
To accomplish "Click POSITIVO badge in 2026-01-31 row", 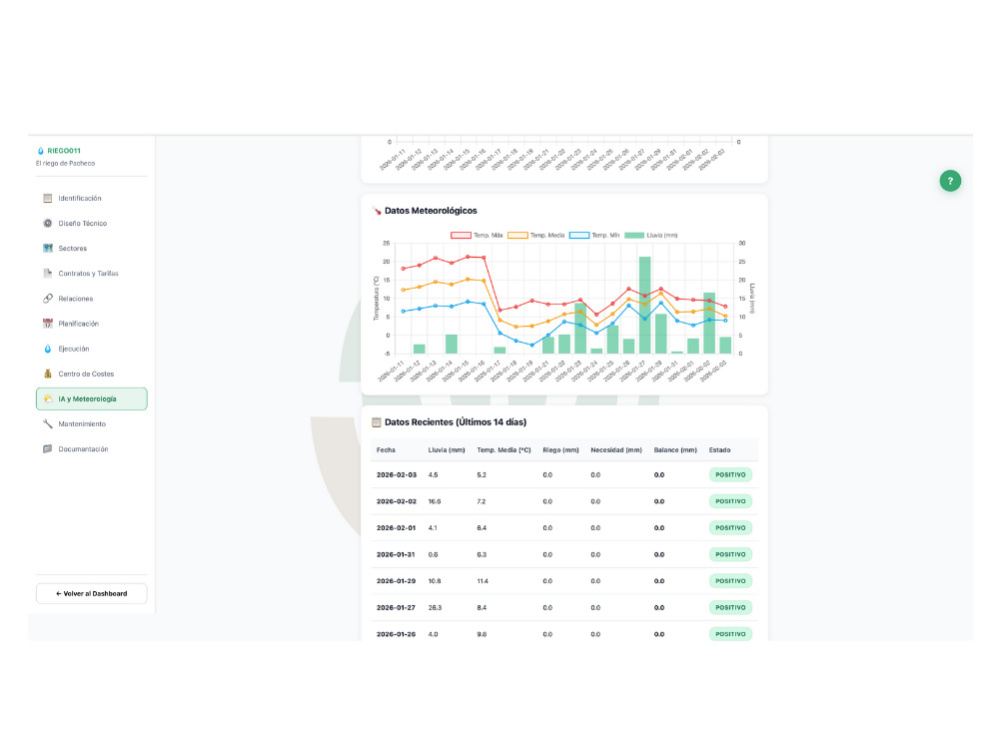I will click(x=730, y=555).
